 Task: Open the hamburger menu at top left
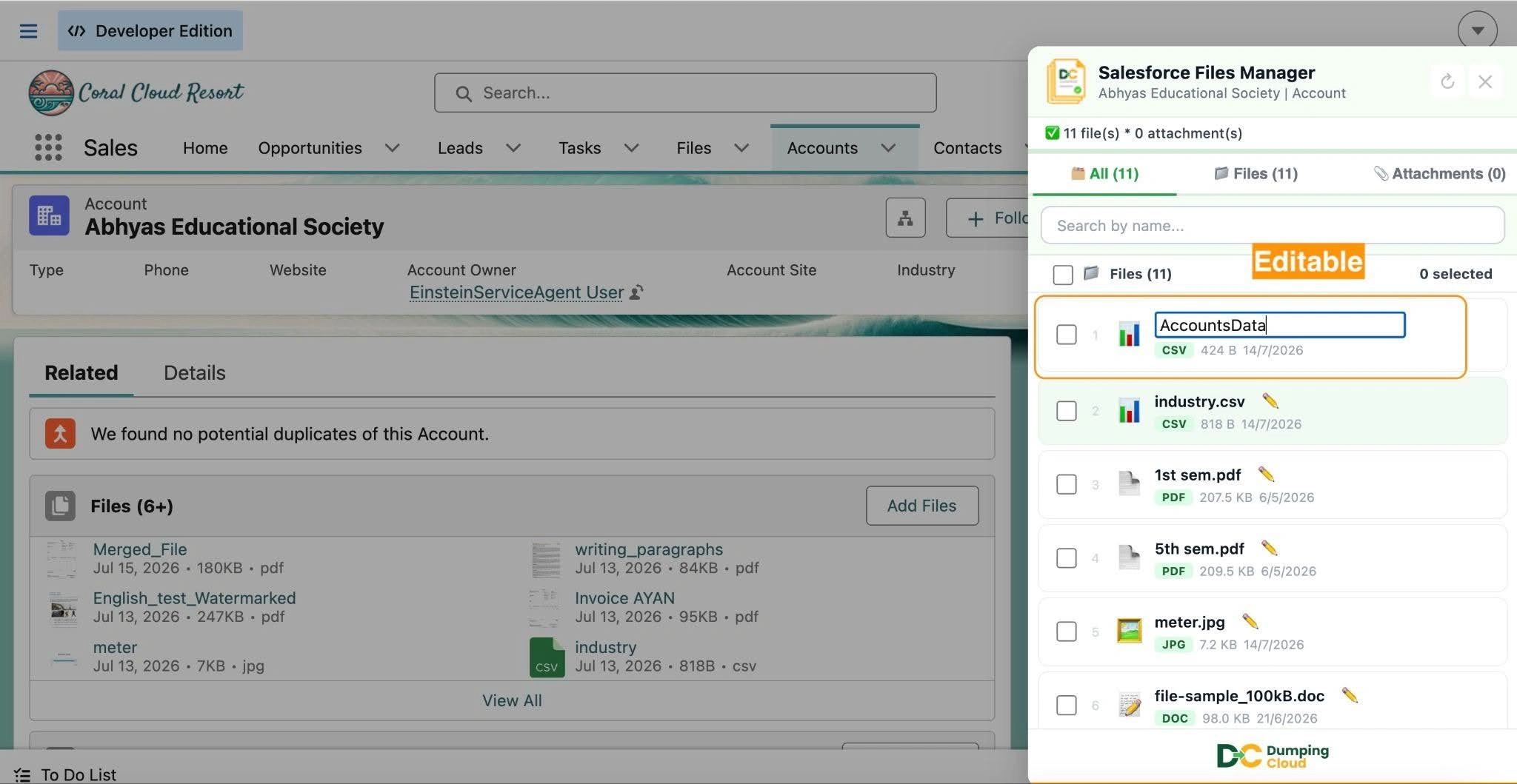[28, 31]
